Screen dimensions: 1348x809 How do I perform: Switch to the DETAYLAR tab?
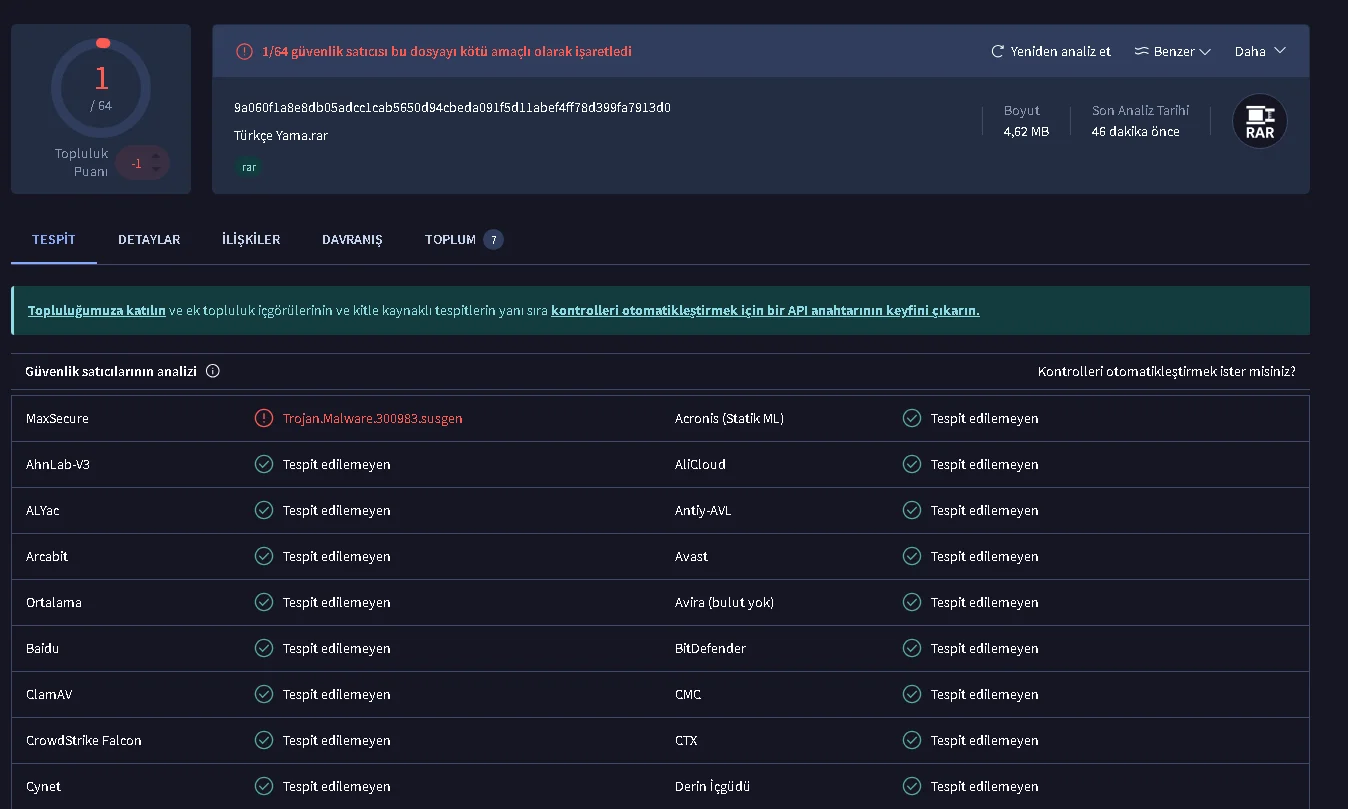[x=149, y=240]
